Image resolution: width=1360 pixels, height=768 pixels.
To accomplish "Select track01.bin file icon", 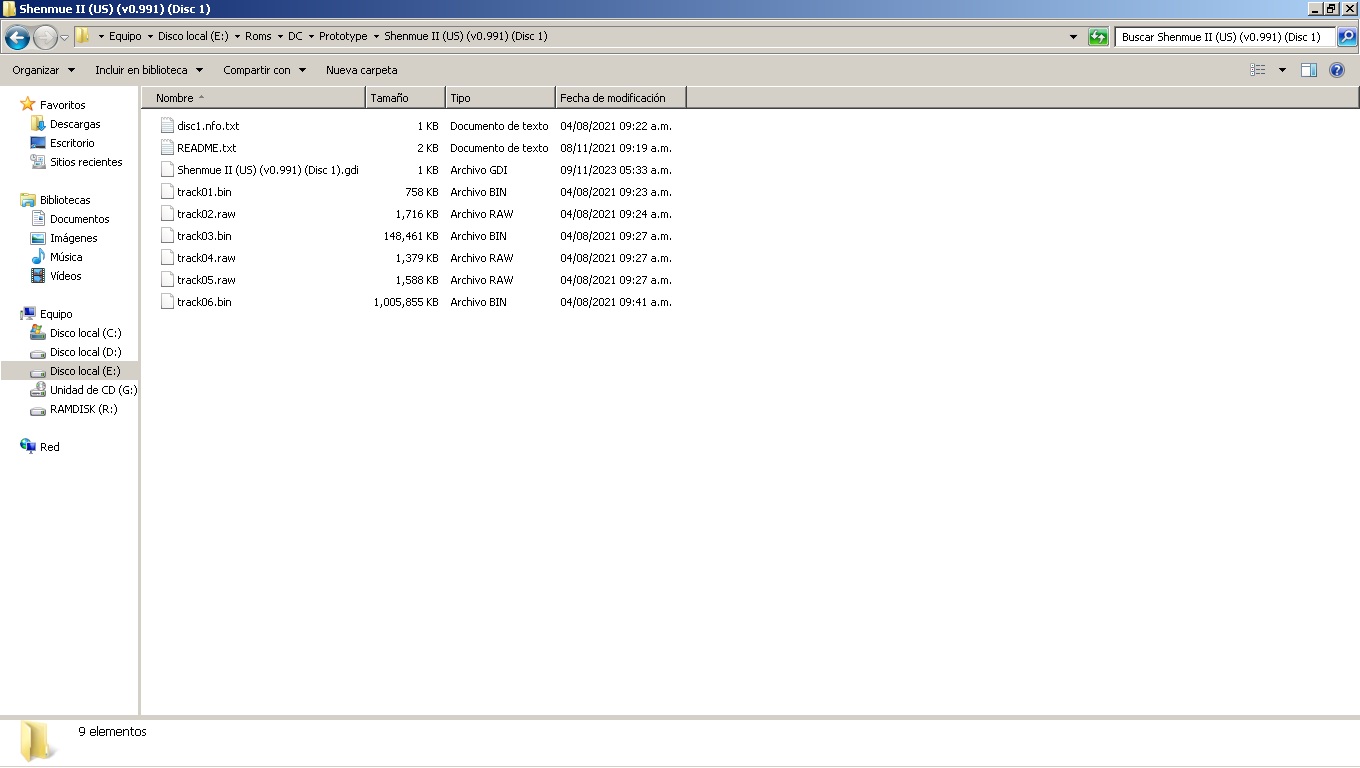I will point(167,192).
